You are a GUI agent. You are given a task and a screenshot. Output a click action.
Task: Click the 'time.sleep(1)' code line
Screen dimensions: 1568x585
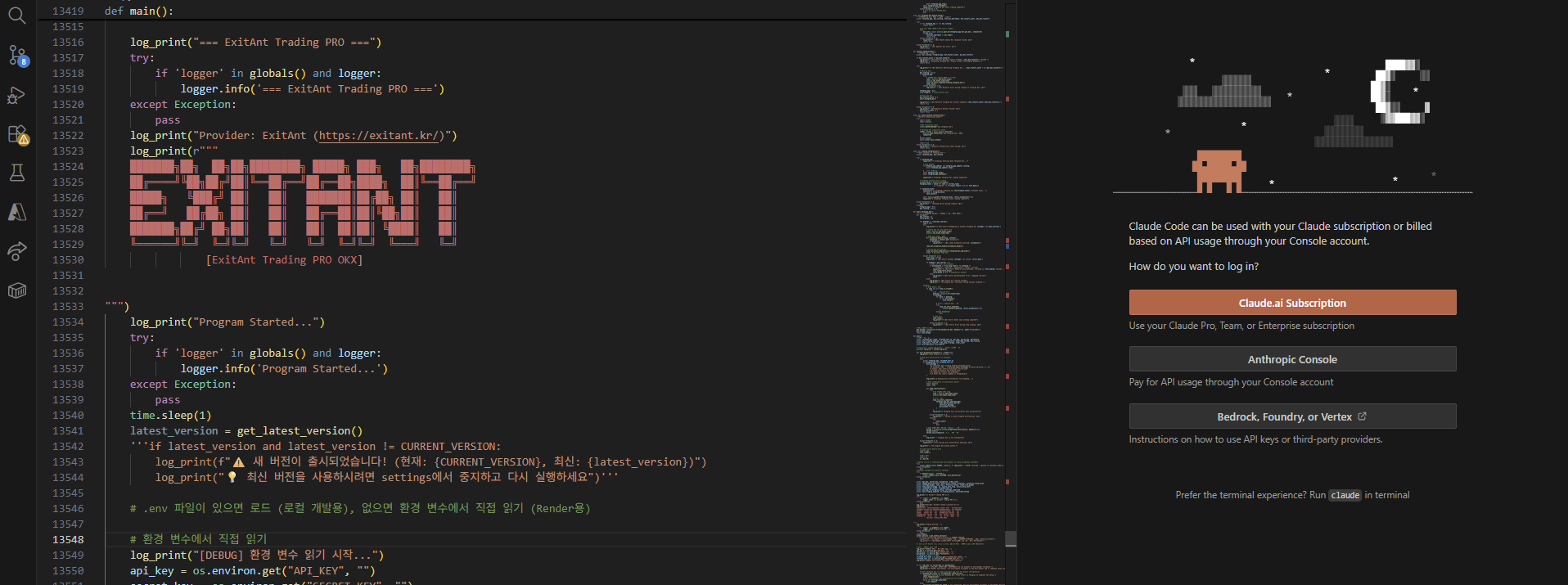tap(170, 416)
